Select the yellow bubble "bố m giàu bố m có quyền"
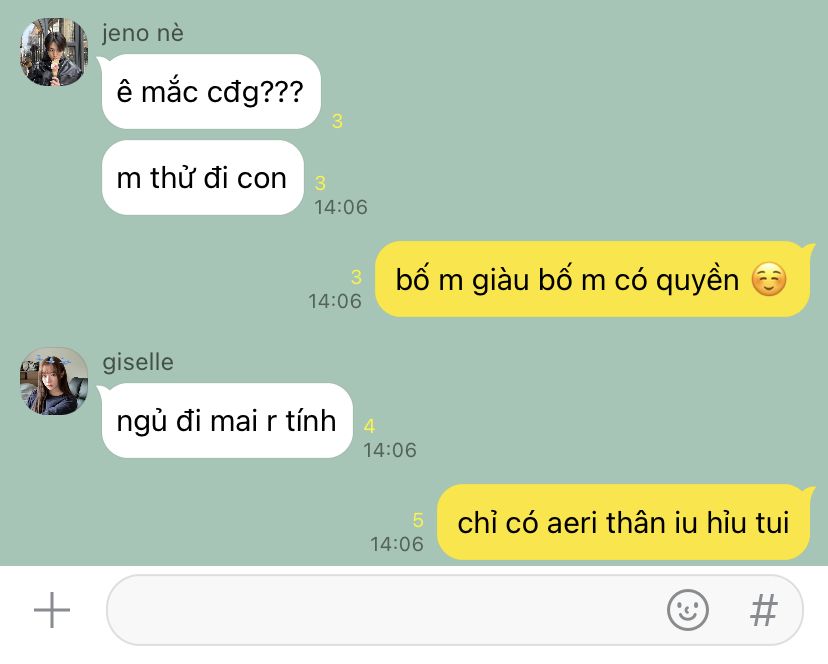Image resolution: width=828 pixels, height=664 pixels. tap(592, 279)
